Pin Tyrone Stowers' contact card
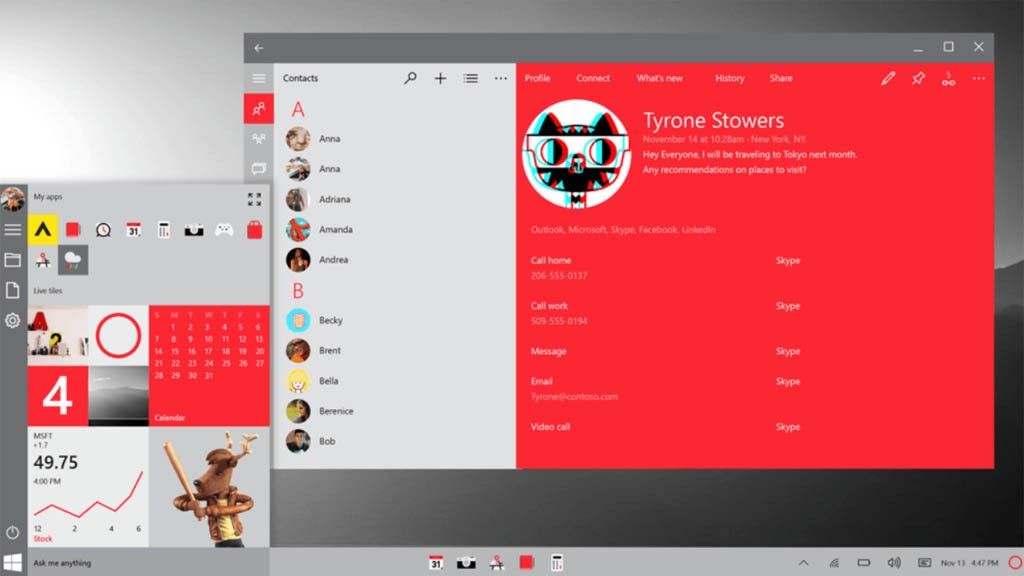The height and width of the screenshot is (576, 1024). [x=918, y=78]
